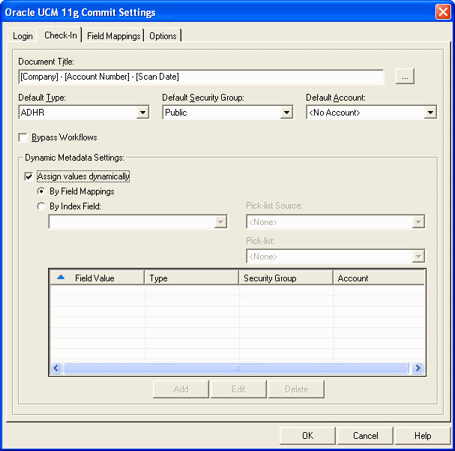Screen dimensions: 455x451
Task: Expand the Default Type dropdown
Action: coord(143,112)
